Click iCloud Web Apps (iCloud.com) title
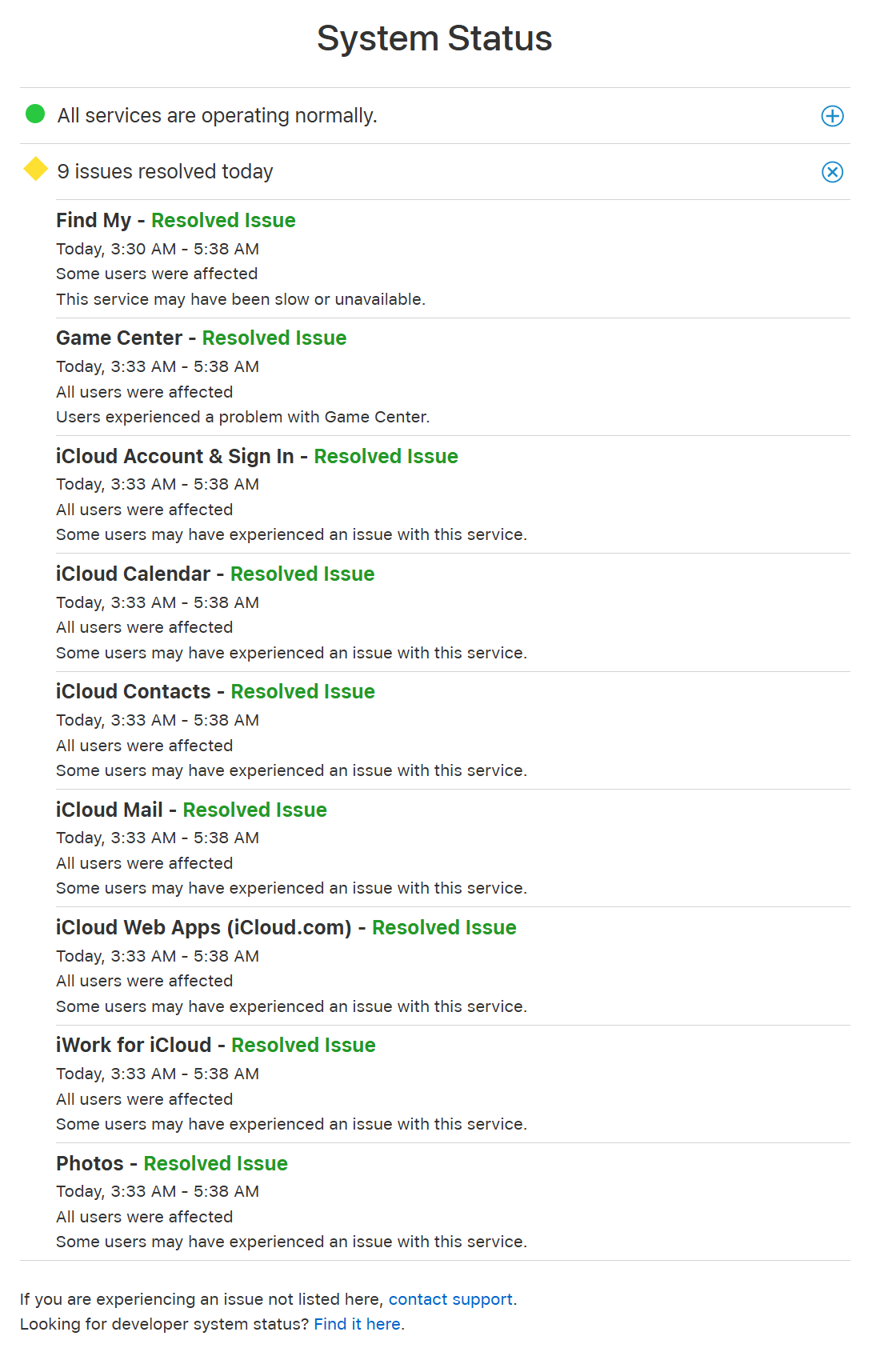Viewport: 896px width, 1348px height. click(x=286, y=928)
